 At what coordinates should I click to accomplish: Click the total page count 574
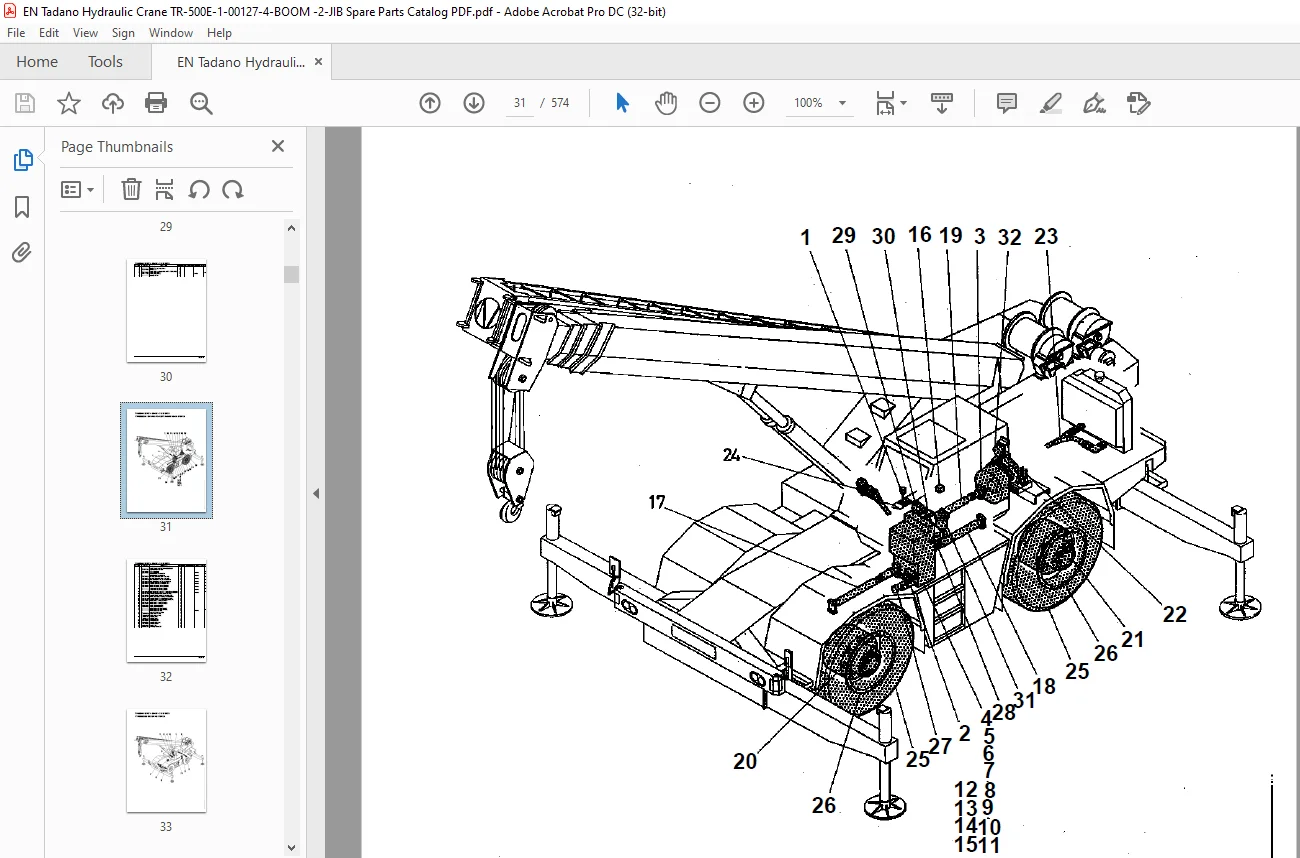(x=560, y=103)
